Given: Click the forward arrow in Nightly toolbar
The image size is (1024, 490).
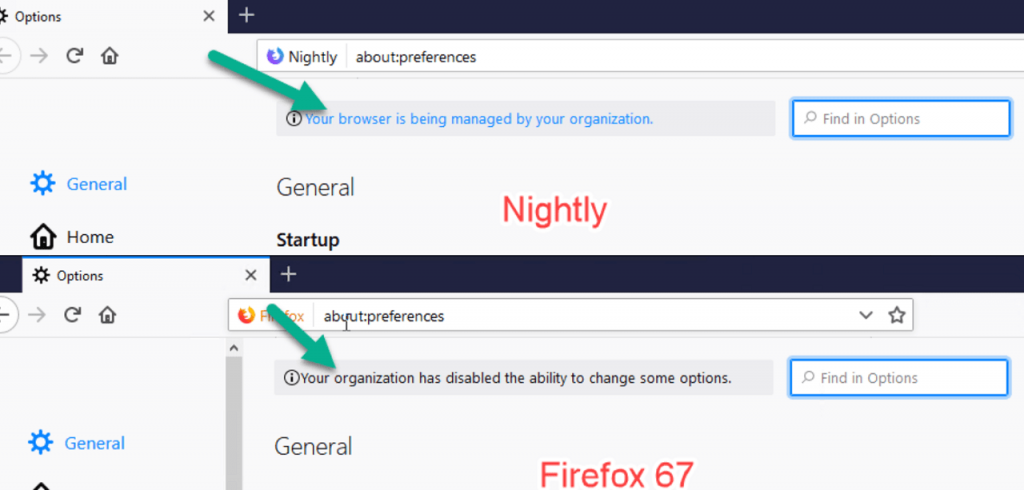Looking at the screenshot, I should coord(40,56).
